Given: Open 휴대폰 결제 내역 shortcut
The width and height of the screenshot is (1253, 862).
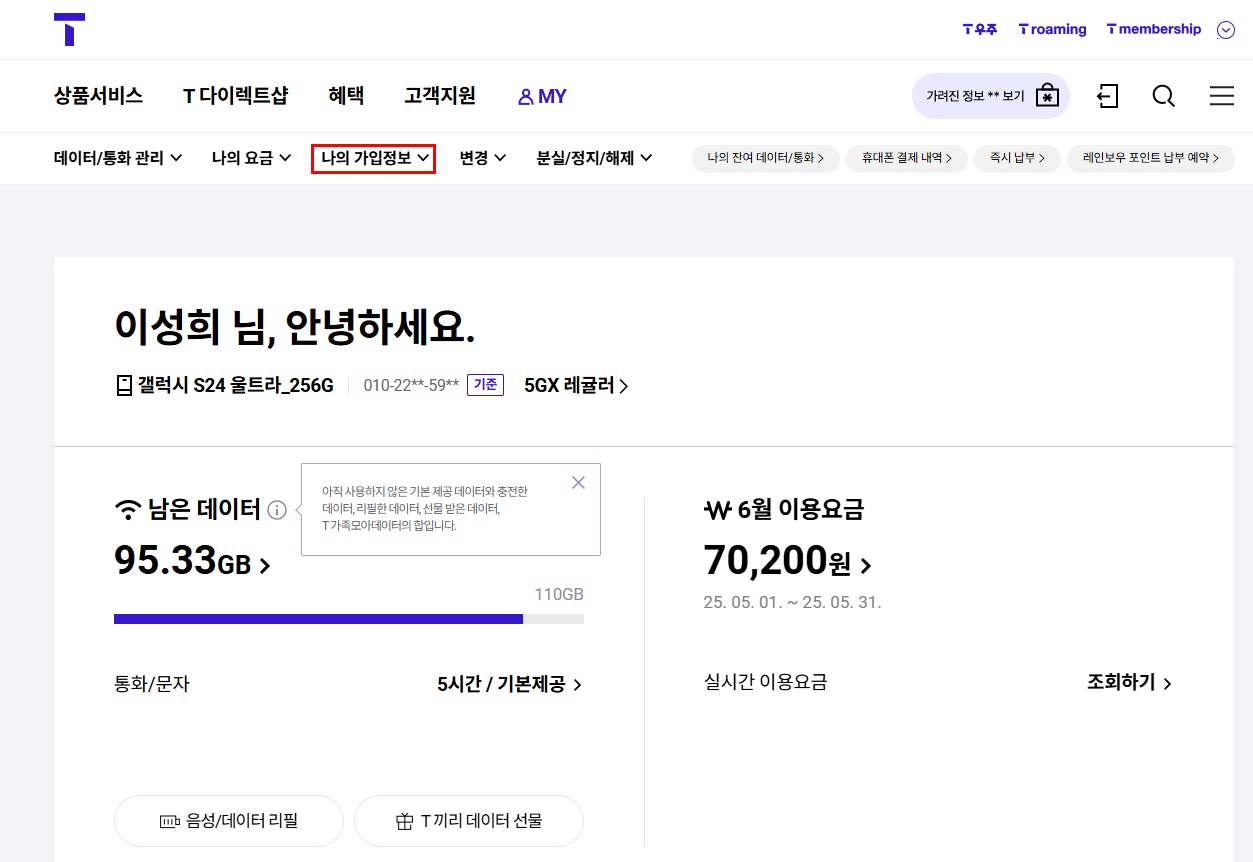Looking at the screenshot, I should pos(907,158).
